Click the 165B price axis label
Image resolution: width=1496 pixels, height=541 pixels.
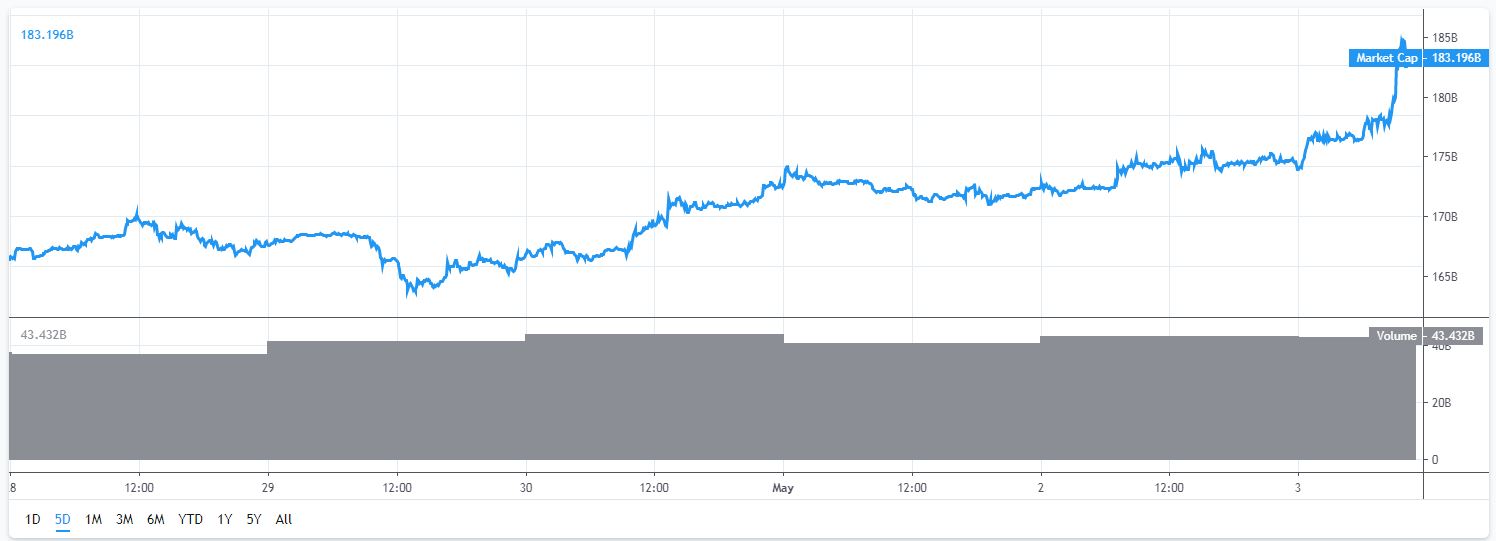[1443, 276]
